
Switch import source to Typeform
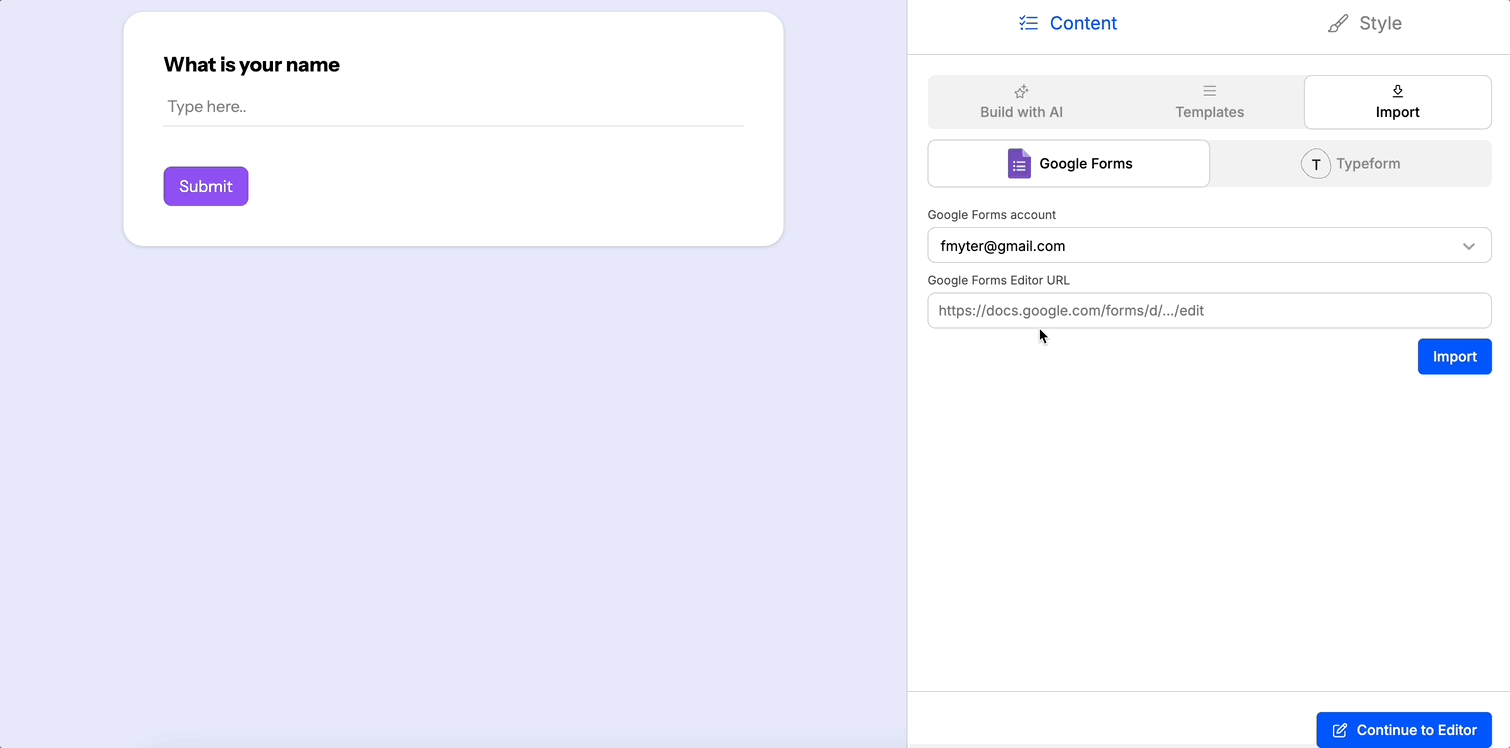pyautogui.click(x=1350, y=163)
